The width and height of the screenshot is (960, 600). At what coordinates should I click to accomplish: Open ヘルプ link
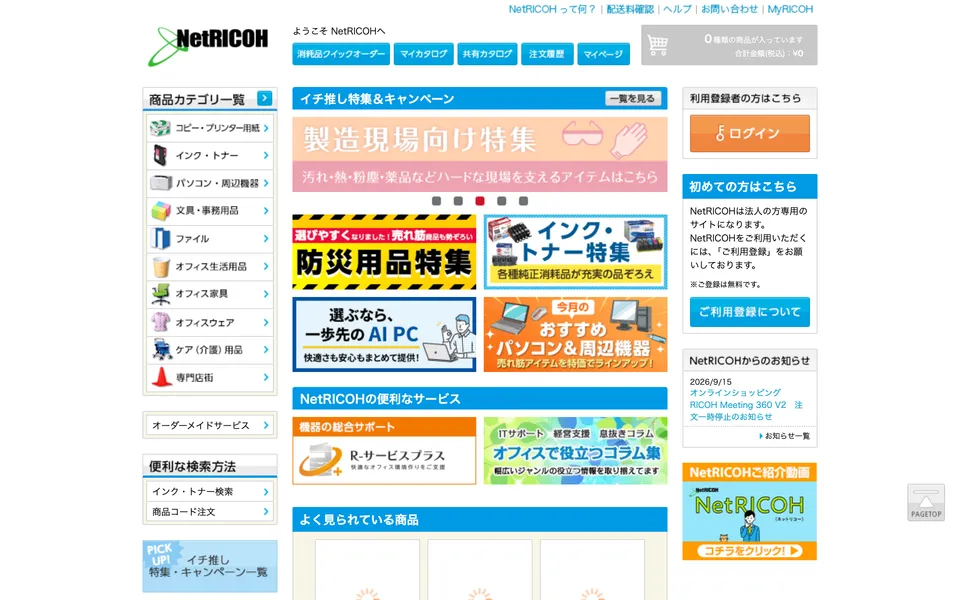pyautogui.click(x=677, y=9)
